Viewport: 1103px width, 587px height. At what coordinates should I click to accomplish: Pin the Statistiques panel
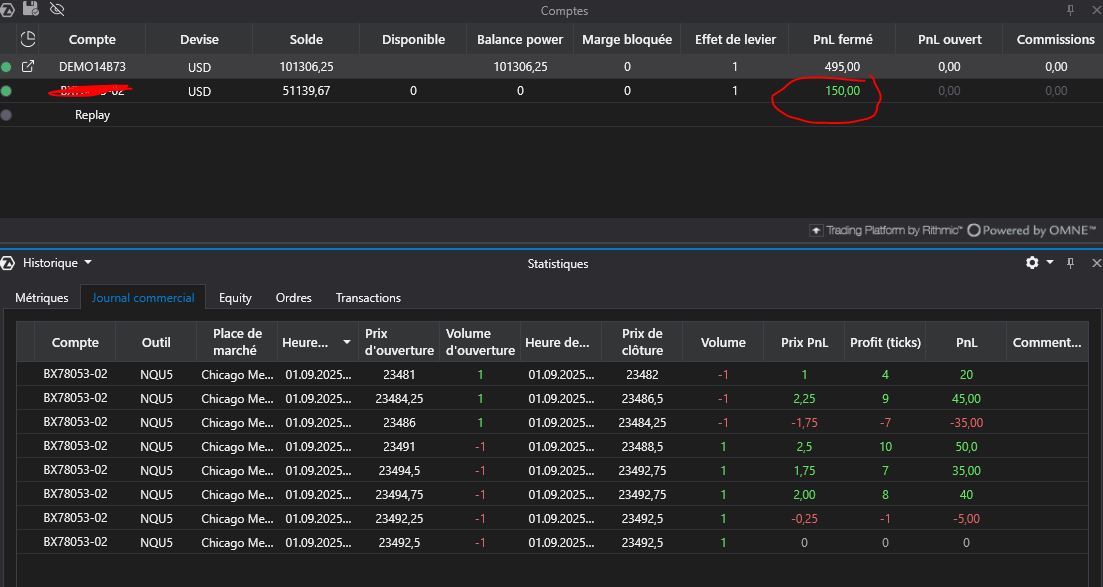tap(1070, 263)
